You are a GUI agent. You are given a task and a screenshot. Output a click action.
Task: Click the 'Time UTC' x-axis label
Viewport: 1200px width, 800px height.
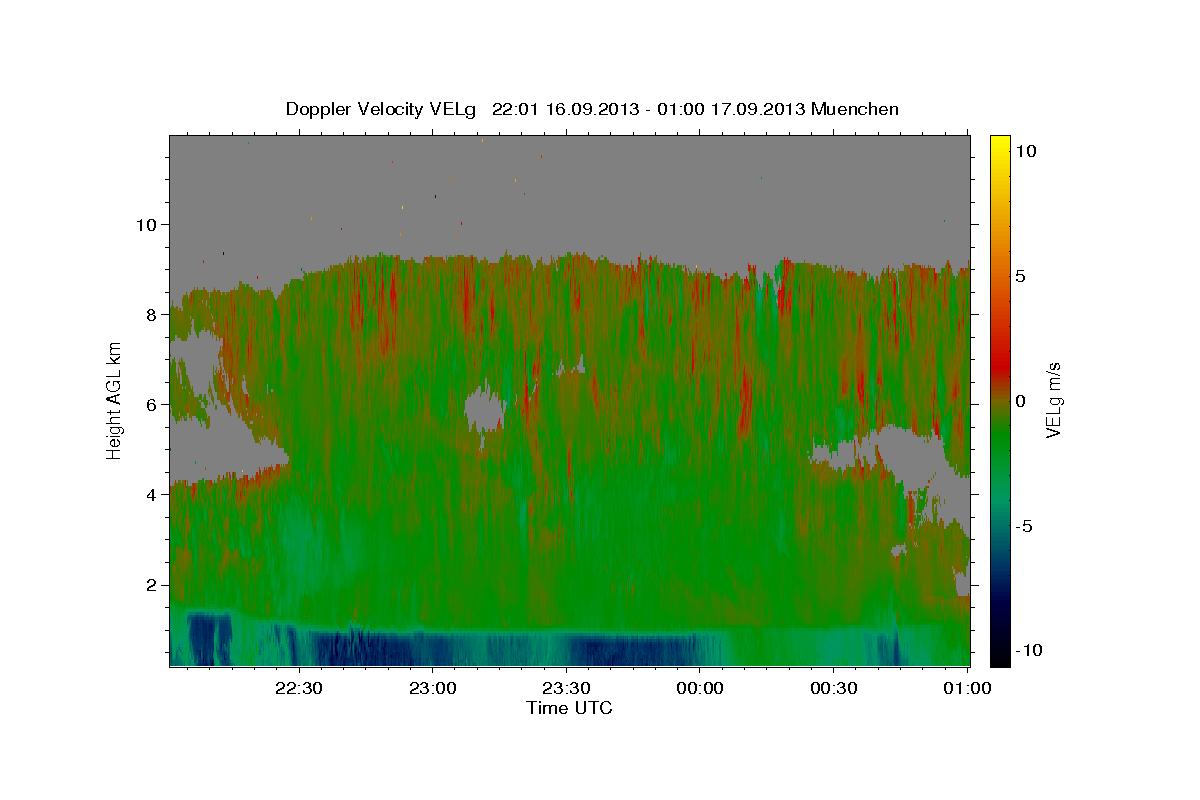click(x=569, y=708)
